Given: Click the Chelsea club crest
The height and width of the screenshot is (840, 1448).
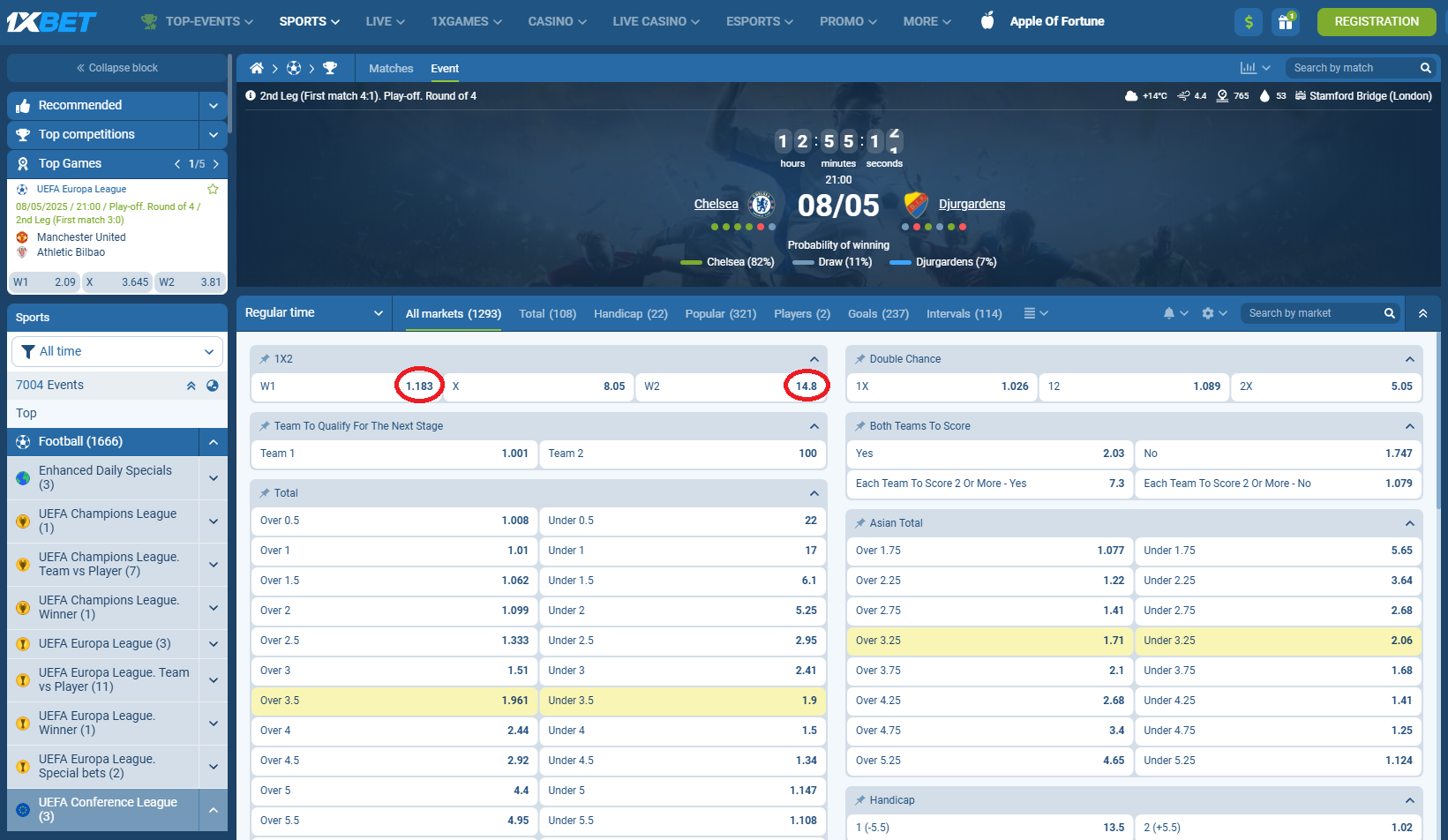Looking at the screenshot, I should 762,205.
